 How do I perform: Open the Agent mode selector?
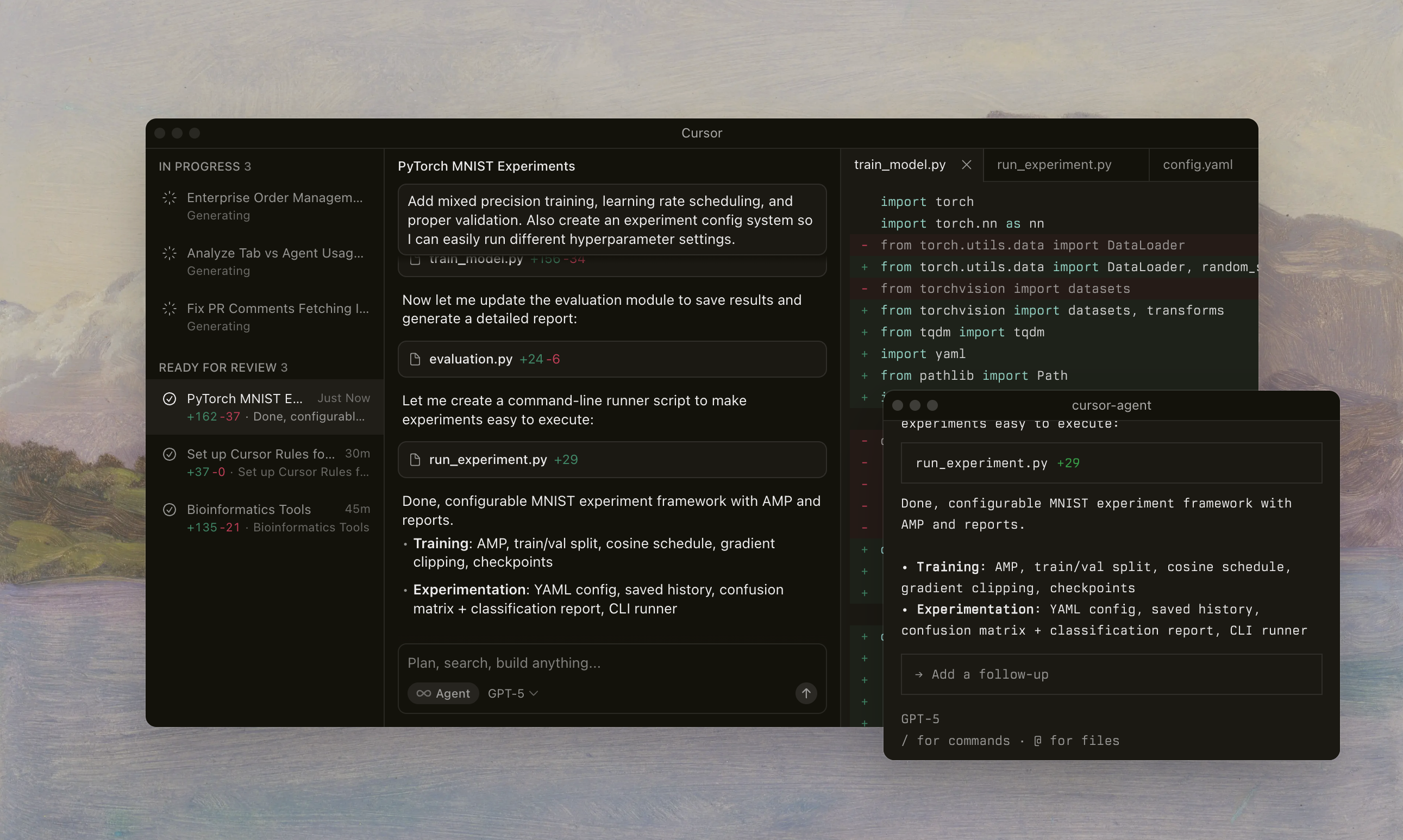click(x=443, y=693)
